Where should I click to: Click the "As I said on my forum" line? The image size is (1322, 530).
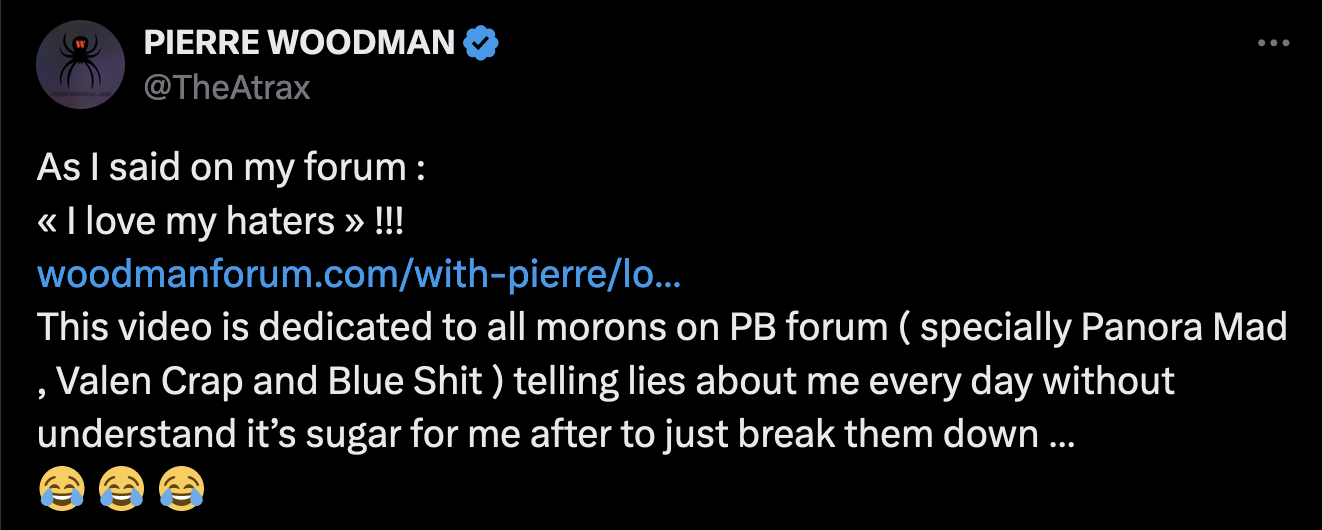click(x=232, y=167)
